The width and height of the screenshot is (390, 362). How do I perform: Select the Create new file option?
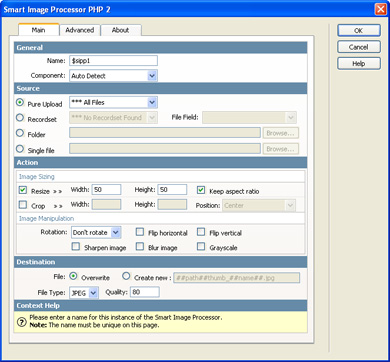click(126, 276)
